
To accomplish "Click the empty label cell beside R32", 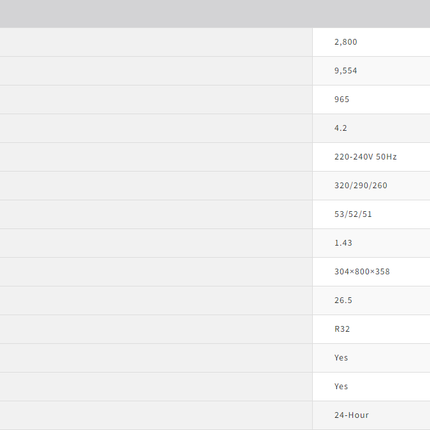I will pyautogui.click(x=156, y=329).
